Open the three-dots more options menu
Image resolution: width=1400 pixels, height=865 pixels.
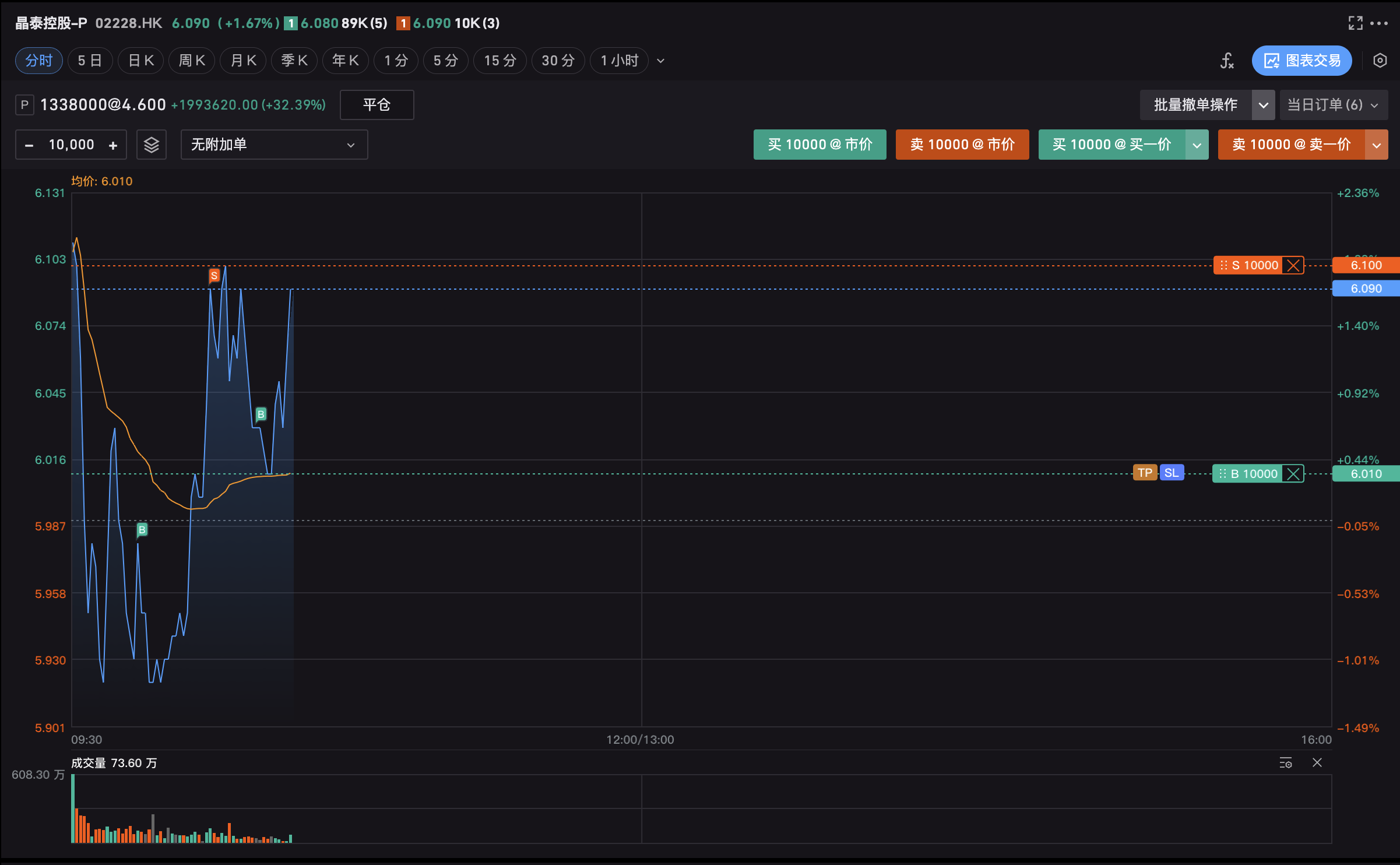pos(1379,23)
